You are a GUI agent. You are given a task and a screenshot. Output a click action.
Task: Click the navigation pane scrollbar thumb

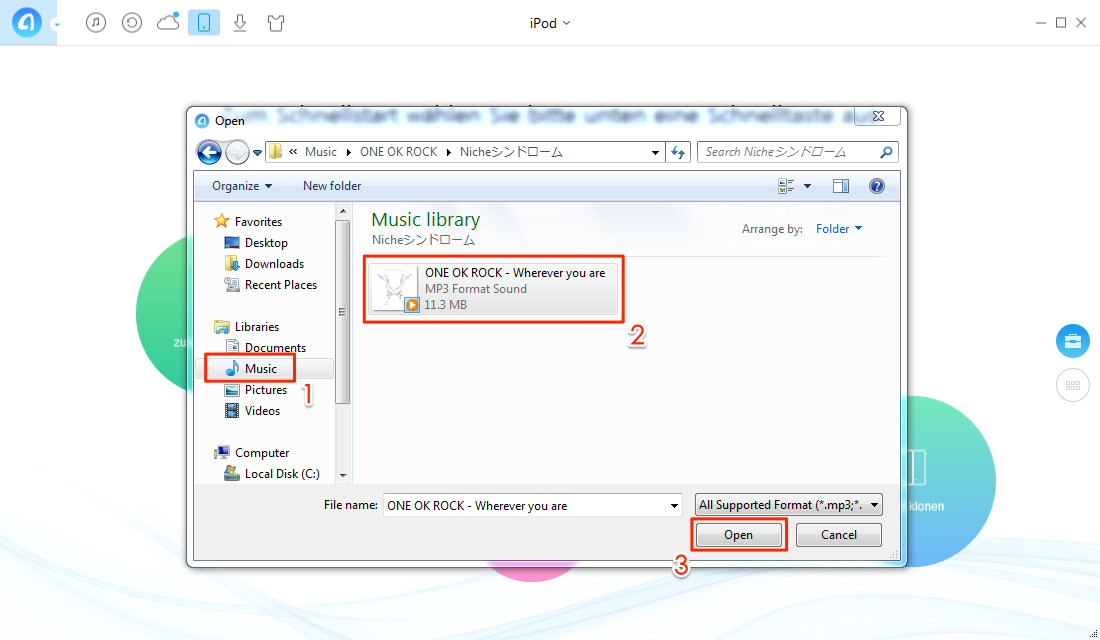342,312
